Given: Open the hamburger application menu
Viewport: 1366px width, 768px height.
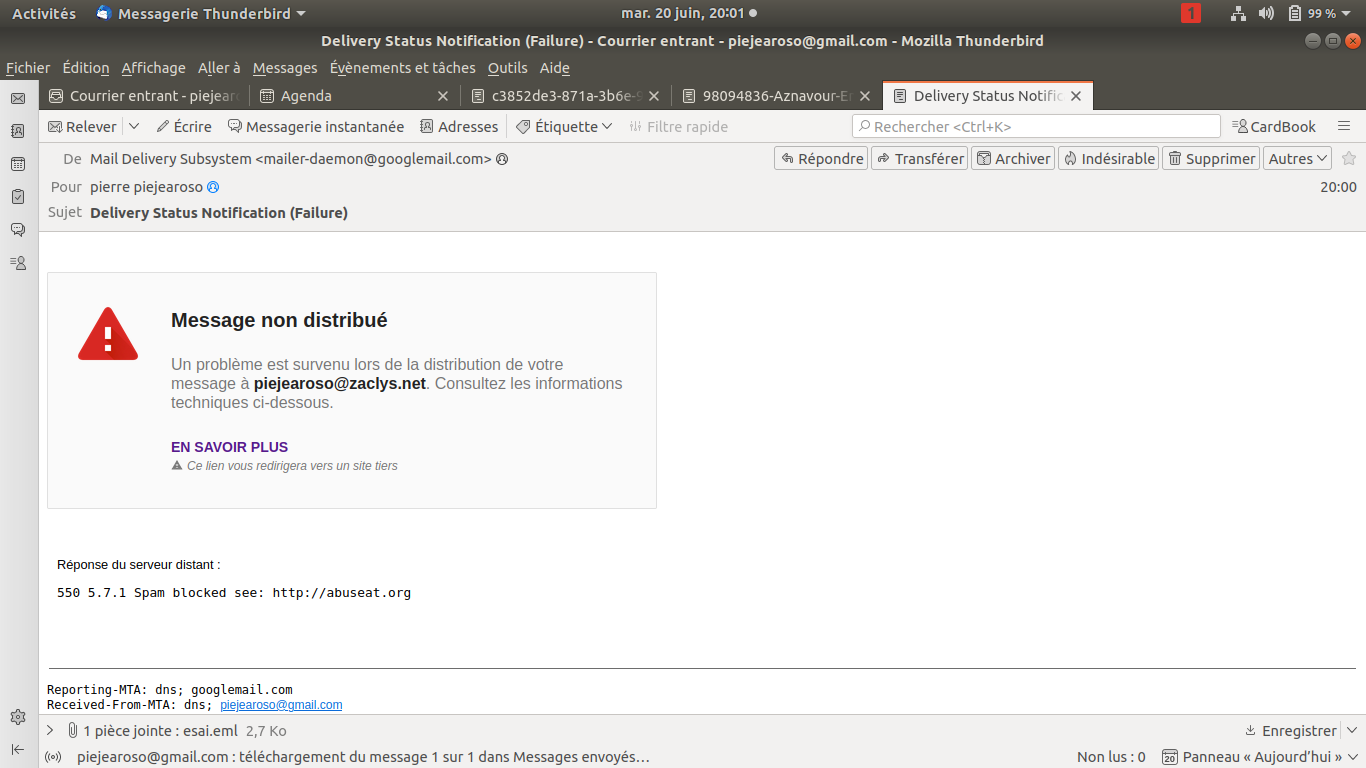Looking at the screenshot, I should coord(1344,126).
